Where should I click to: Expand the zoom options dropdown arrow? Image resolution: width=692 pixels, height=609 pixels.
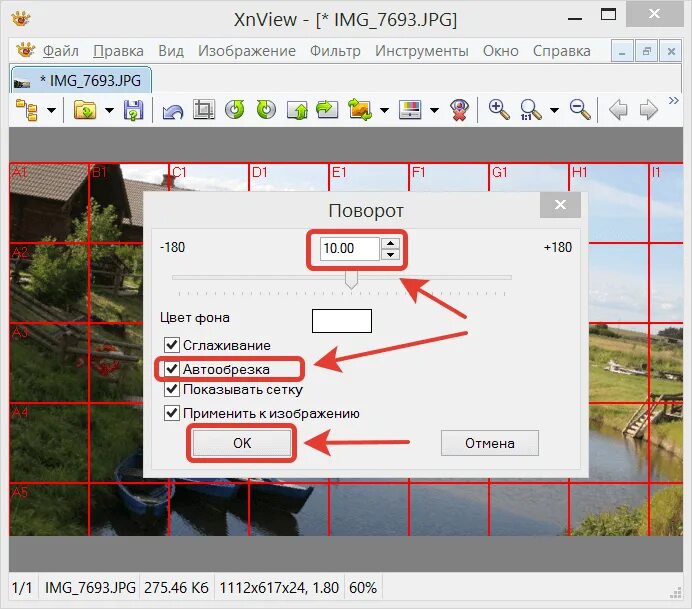(554, 110)
